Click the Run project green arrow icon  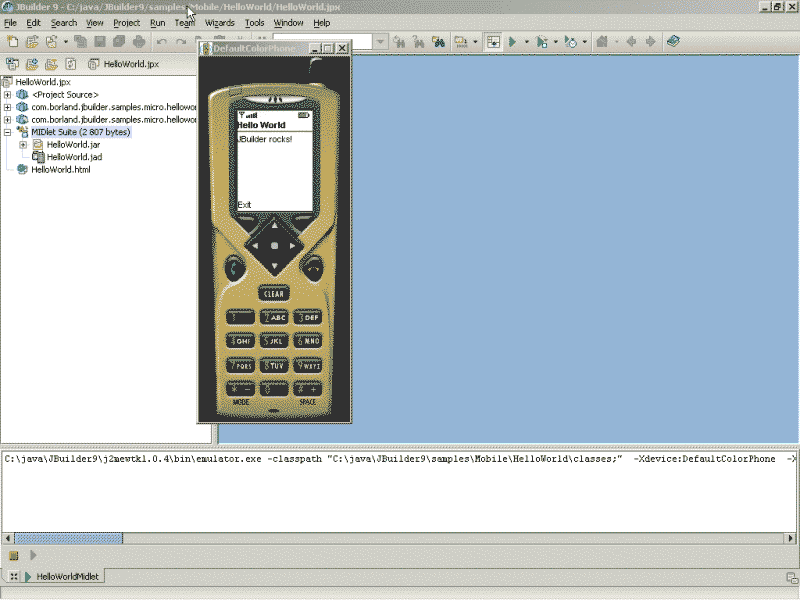(512, 42)
